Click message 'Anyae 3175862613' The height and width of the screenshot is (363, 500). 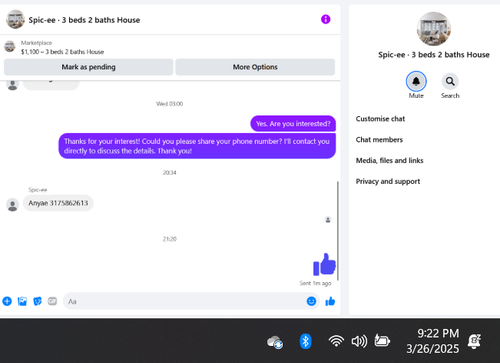pyautogui.click(x=58, y=203)
